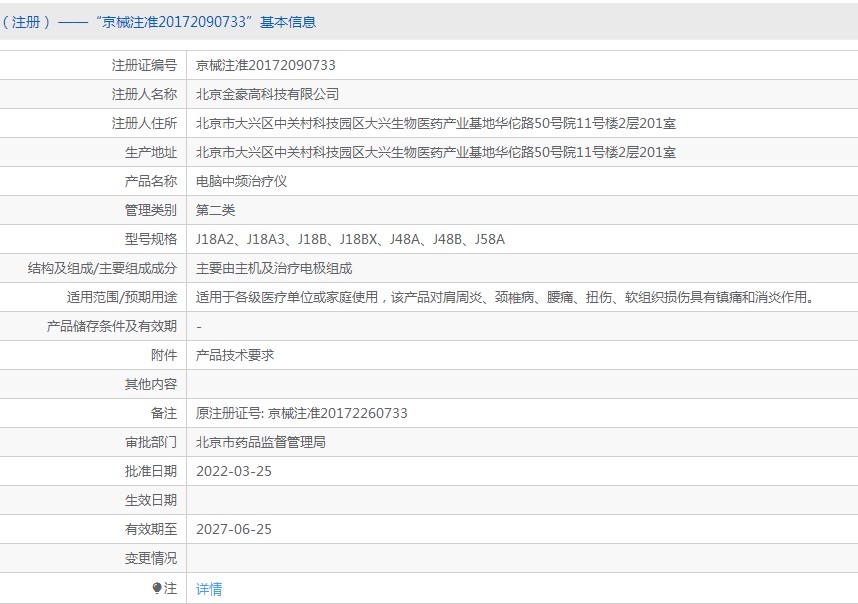Click the 产品储存条件及有效期 label
The width and height of the screenshot is (858, 604).
coord(112,326)
